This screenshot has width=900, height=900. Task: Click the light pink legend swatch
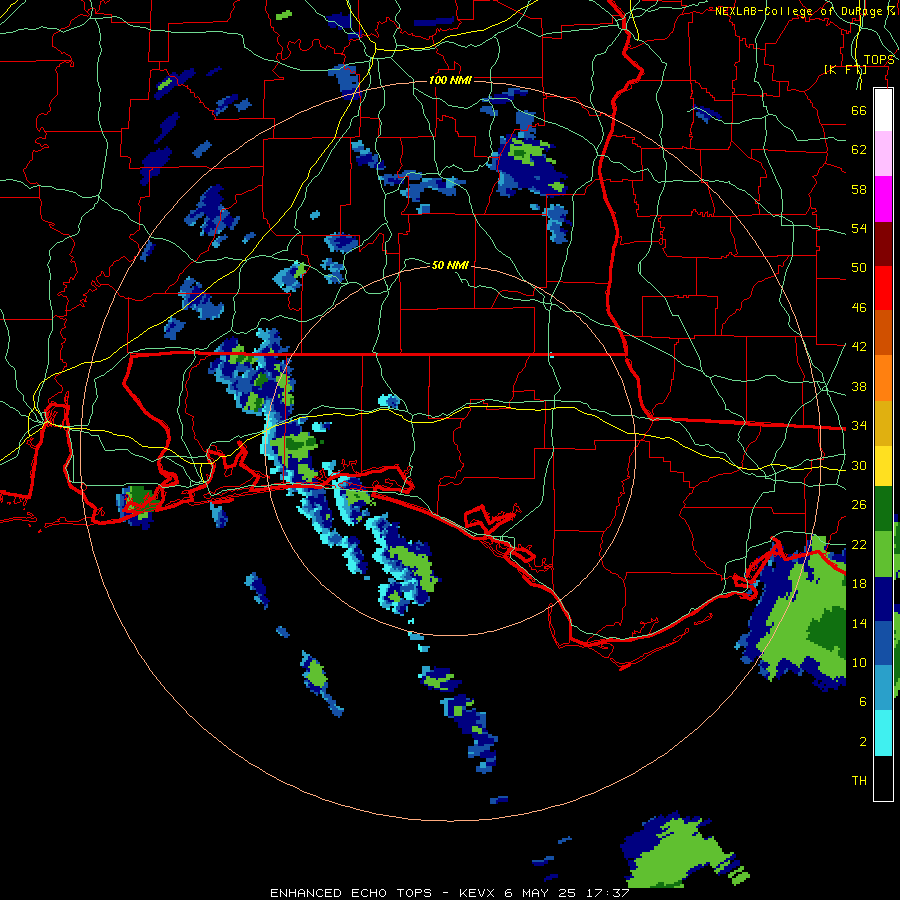883,154
